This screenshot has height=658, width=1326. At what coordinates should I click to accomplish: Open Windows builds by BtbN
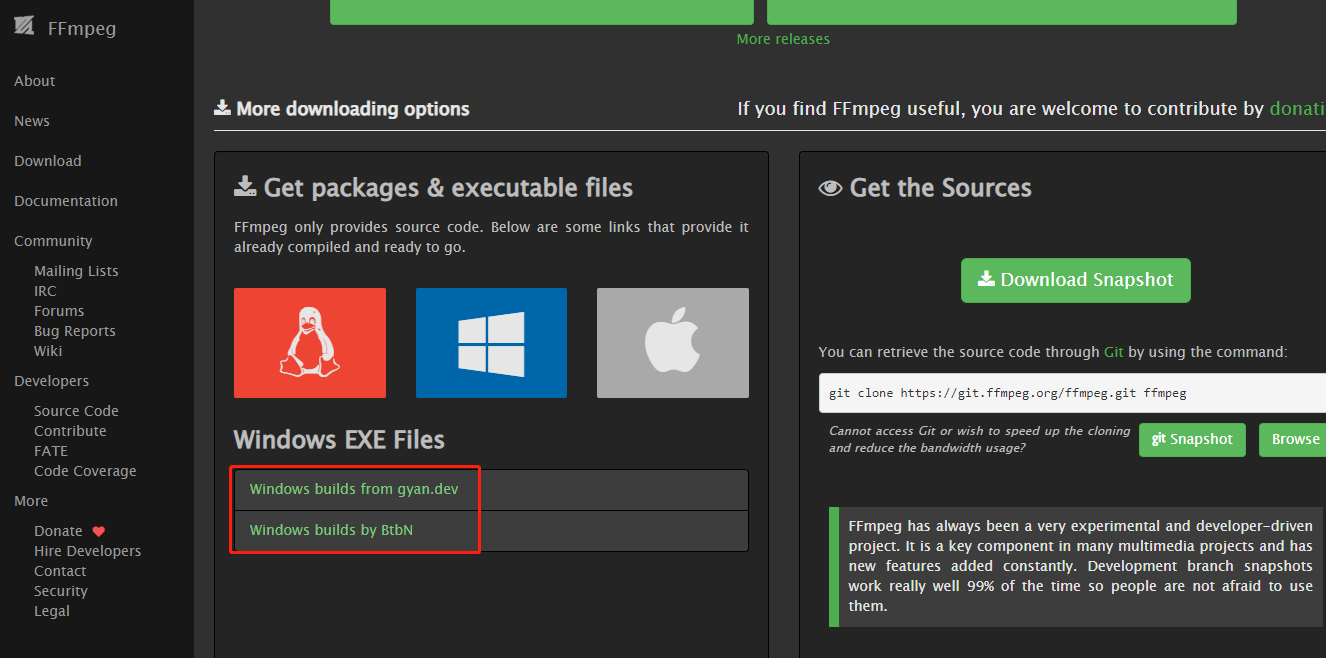(x=330, y=529)
